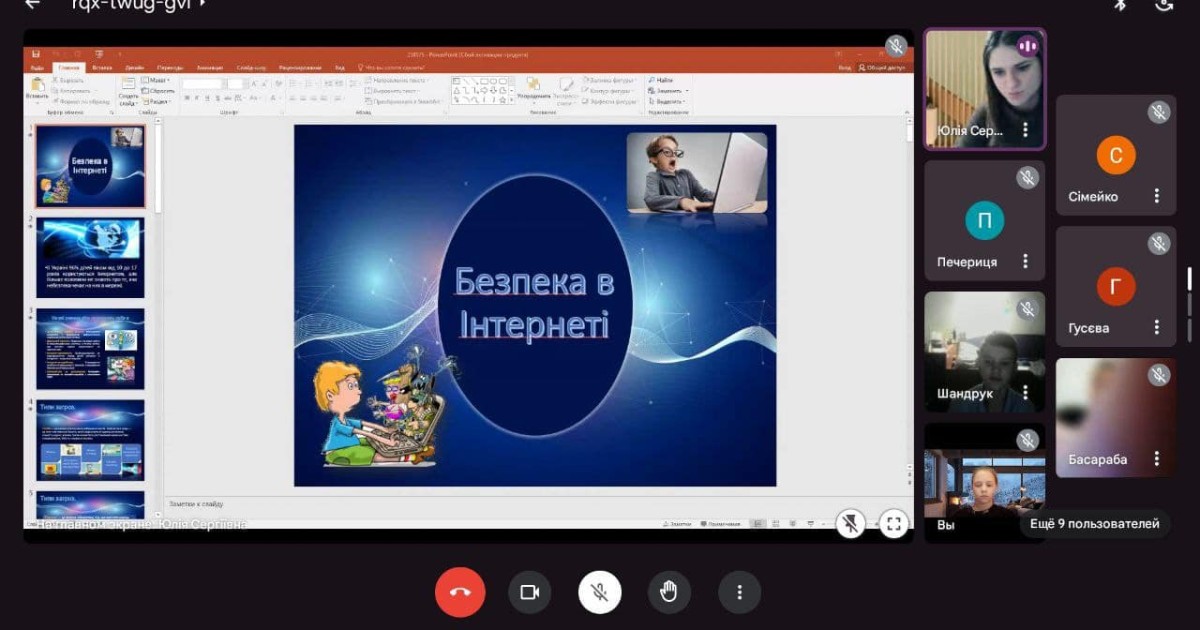The width and height of the screenshot is (1200, 630).
Task: Click the speaking indicator on Юлія Сер… tile
Action: pos(1028,46)
